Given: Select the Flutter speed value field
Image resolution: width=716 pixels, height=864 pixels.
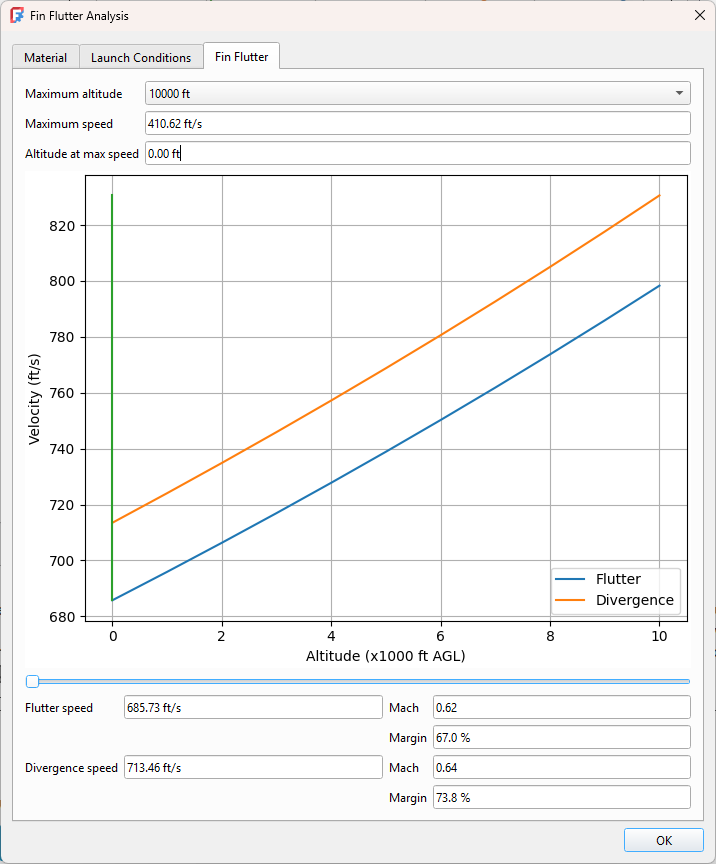Looking at the screenshot, I should coord(252,708).
